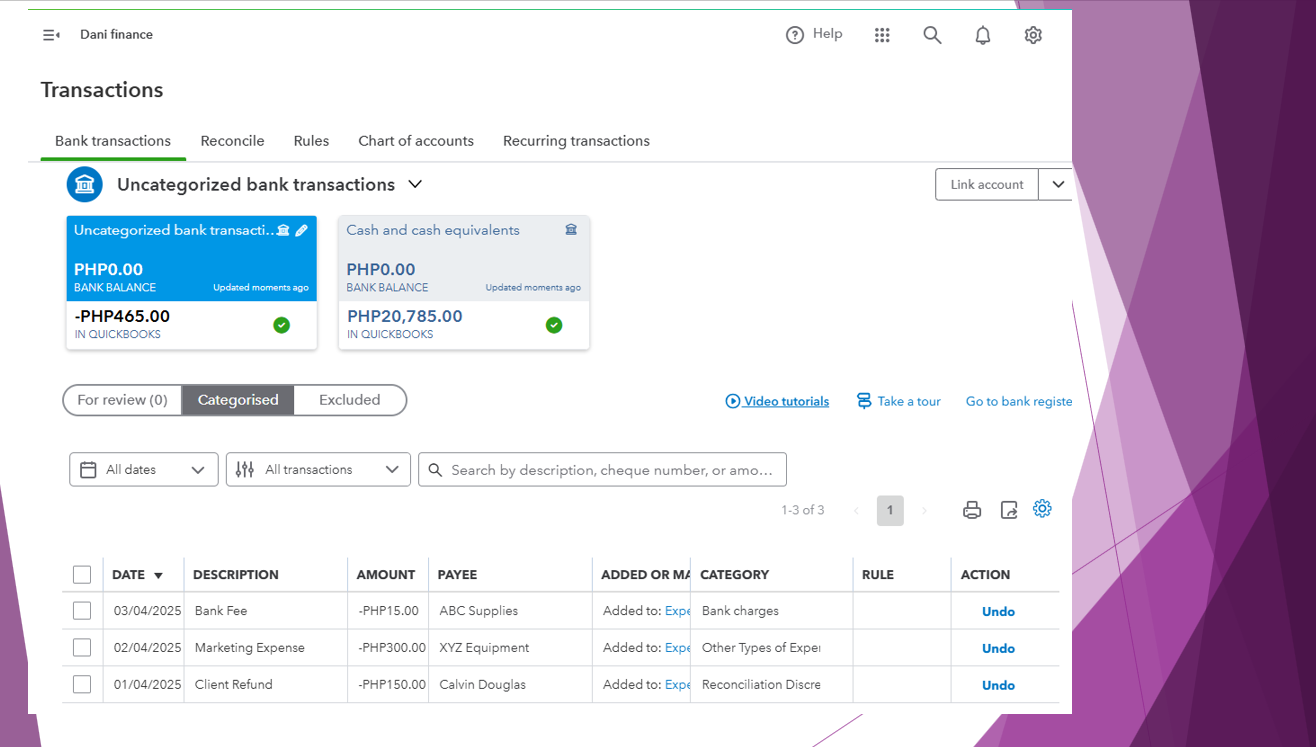This screenshot has height=747, width=1316.
Task: Open the Chart of accounts tab
Action: coord(416,141)
